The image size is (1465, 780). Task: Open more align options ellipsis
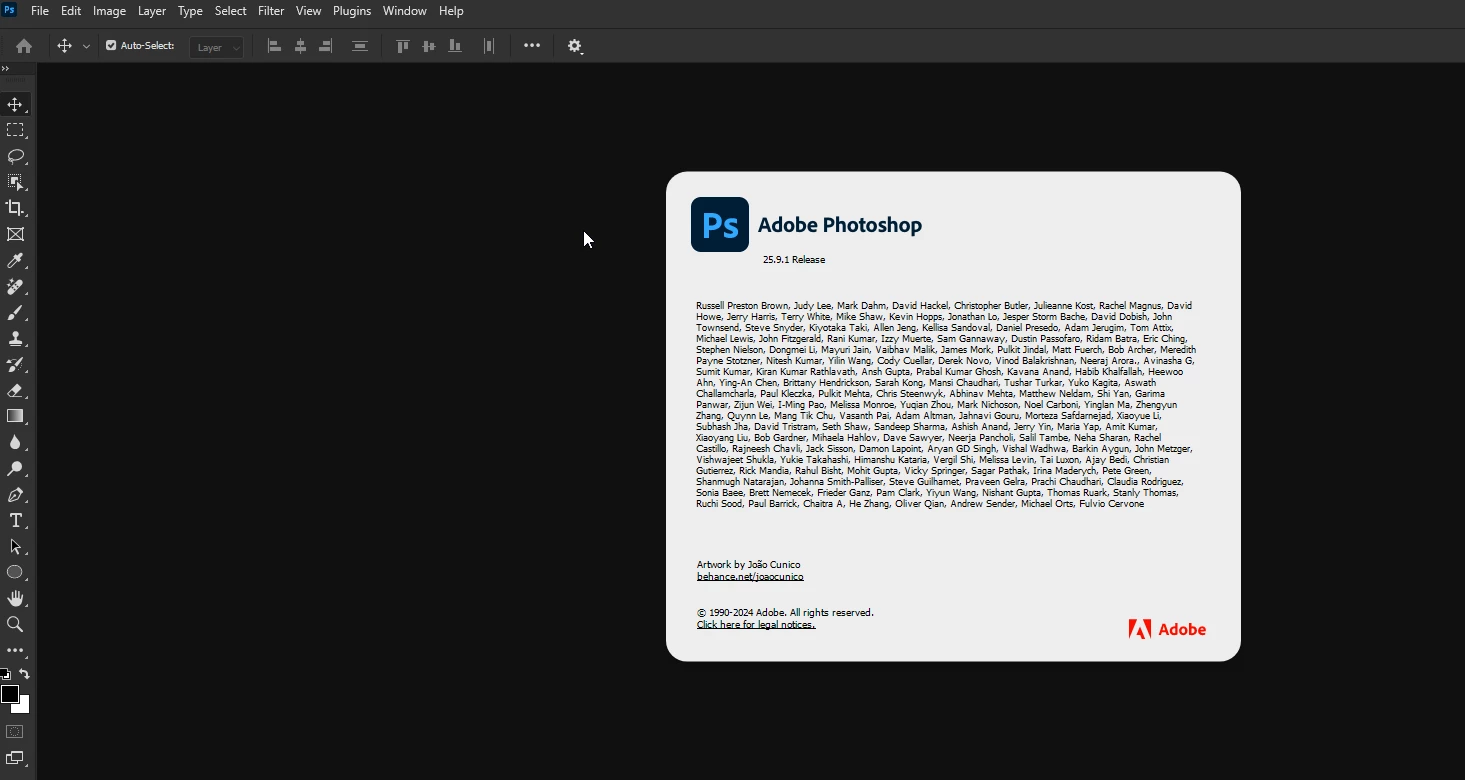[532, 46]
